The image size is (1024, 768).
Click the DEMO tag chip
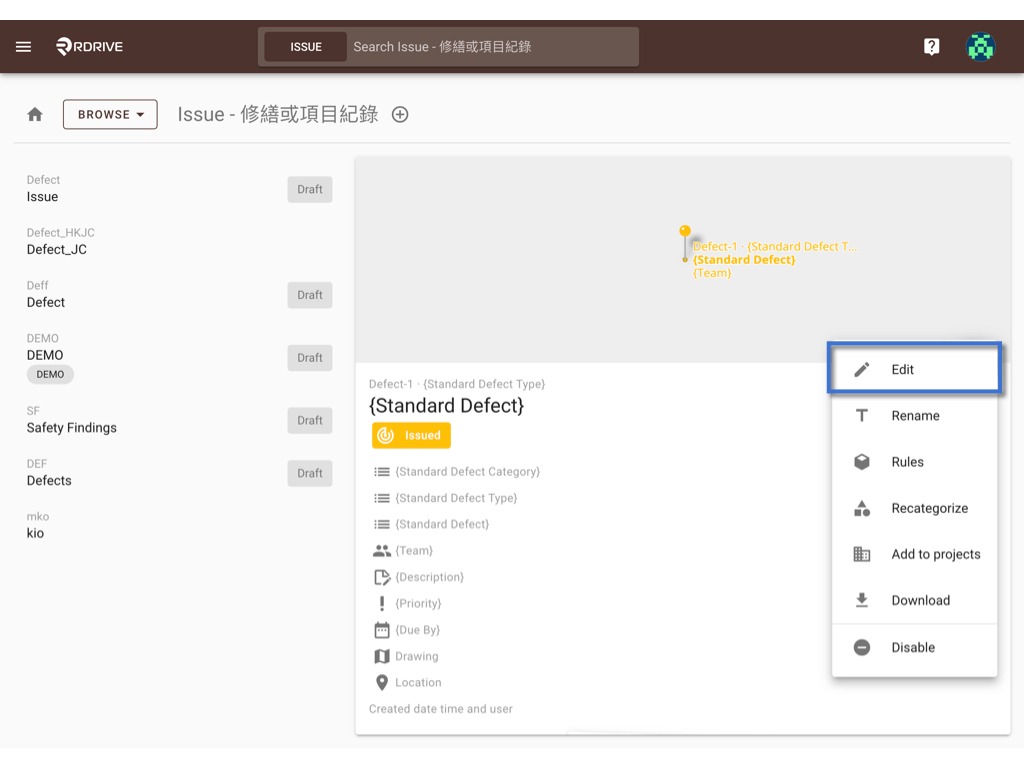pyautogui.click(x=50, y=374)
